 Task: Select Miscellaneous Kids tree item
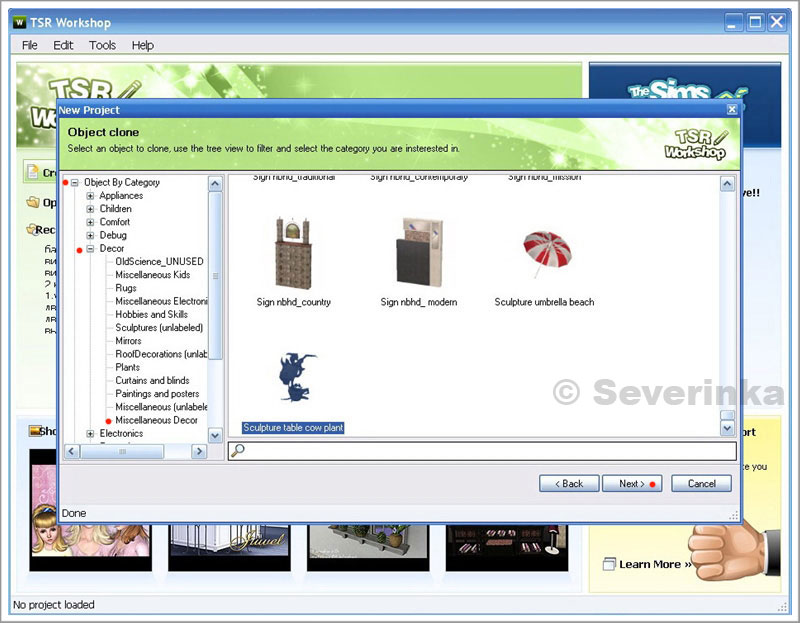(x=153, y=275)
